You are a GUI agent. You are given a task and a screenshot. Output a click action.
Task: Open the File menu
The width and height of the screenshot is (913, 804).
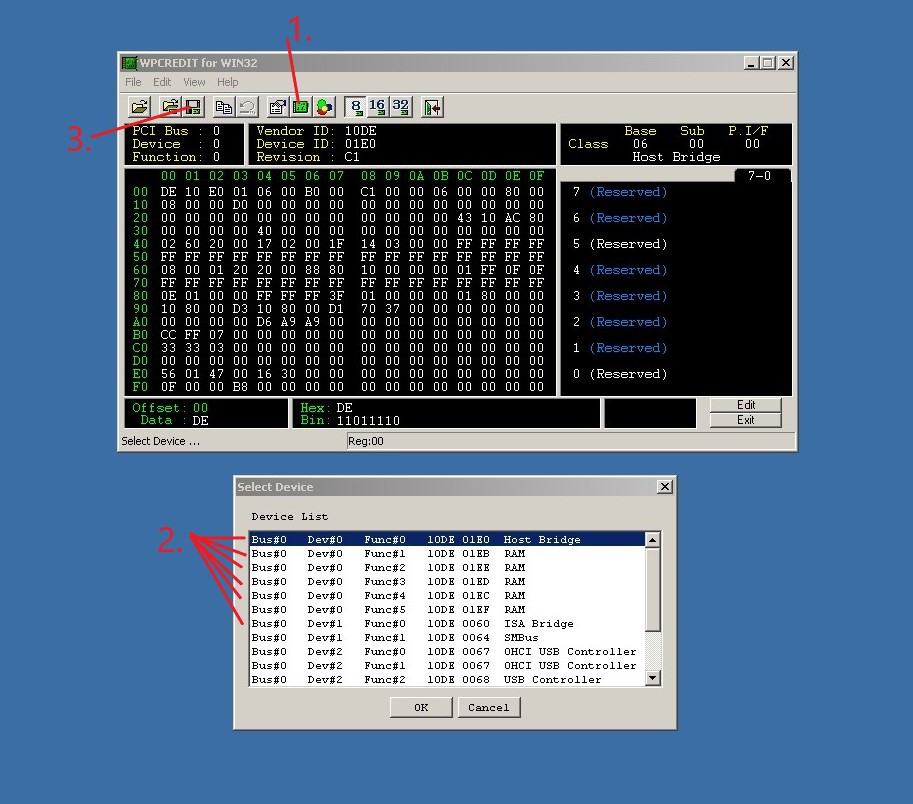tap(133, 82)
